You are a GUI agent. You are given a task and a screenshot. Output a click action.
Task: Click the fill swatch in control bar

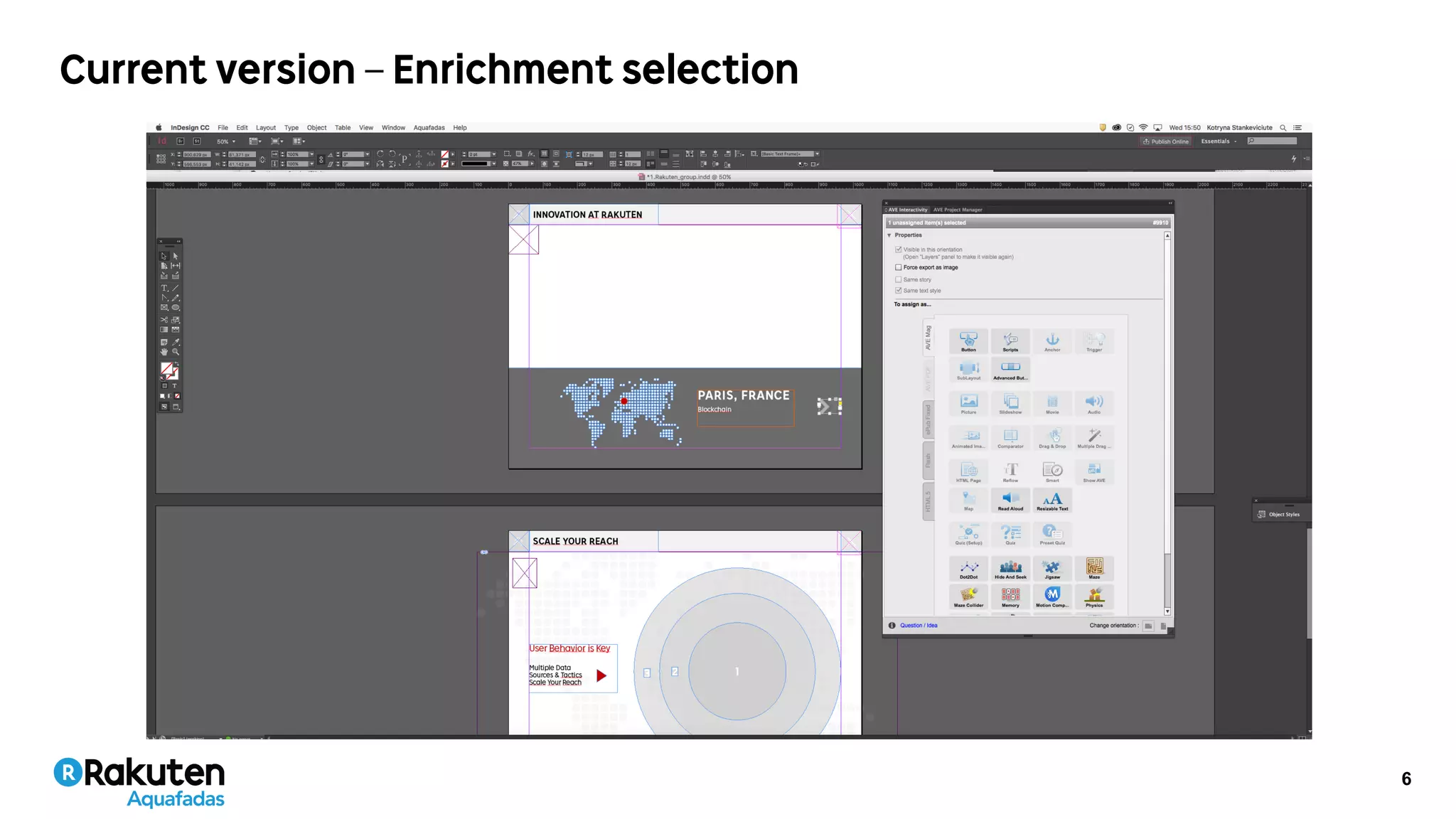[444, 154]
